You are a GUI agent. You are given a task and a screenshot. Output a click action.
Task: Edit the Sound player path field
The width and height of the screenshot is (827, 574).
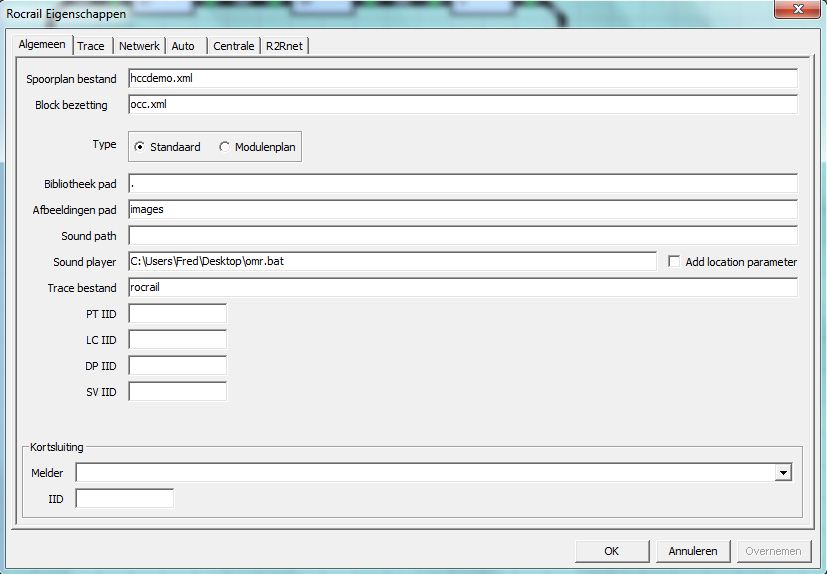(392, 262)
